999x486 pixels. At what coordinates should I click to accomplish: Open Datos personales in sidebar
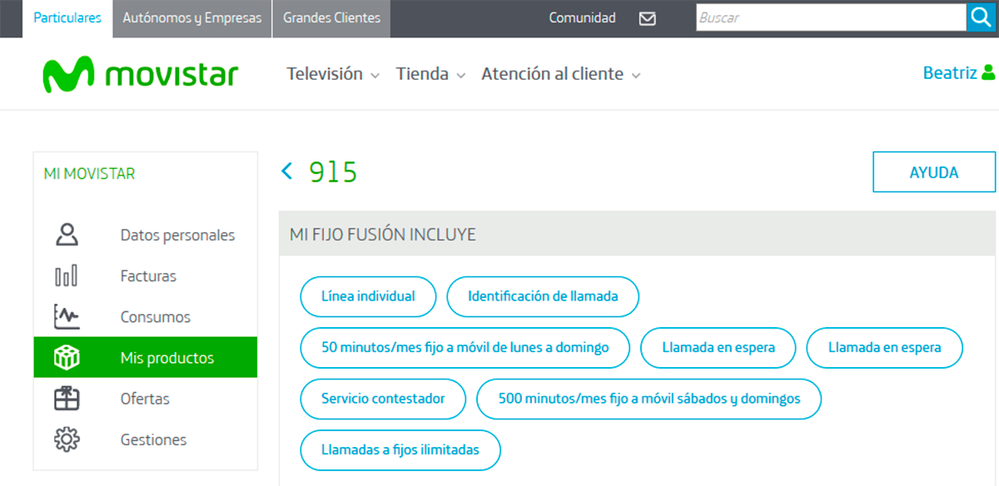178,235
